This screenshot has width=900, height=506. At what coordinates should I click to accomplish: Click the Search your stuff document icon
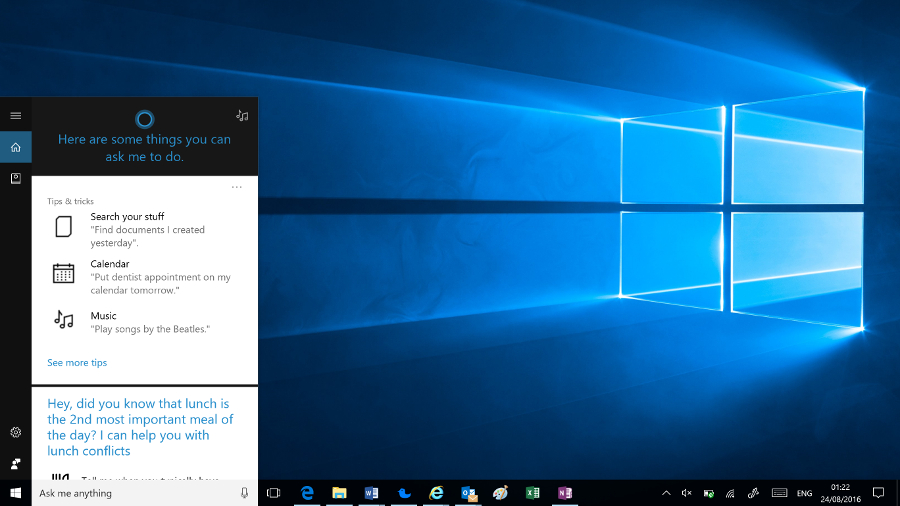coord(64,227)
